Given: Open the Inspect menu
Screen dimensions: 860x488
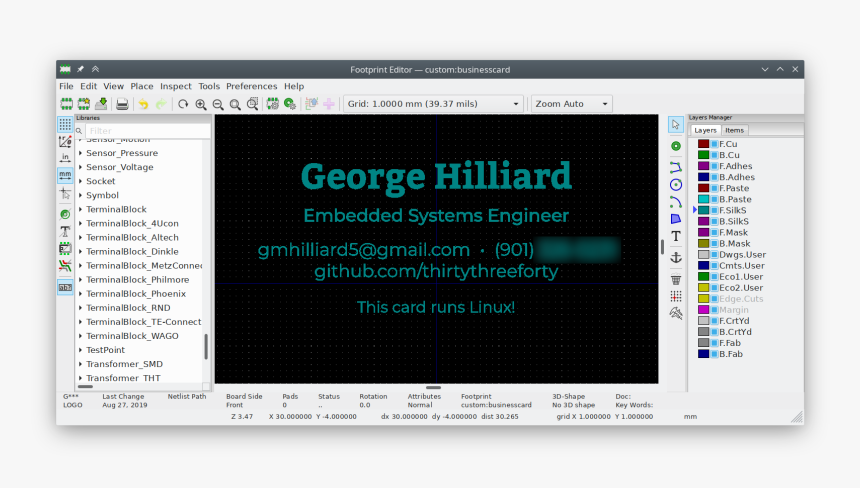Looking at the screenshot, I should click(176, 86).
